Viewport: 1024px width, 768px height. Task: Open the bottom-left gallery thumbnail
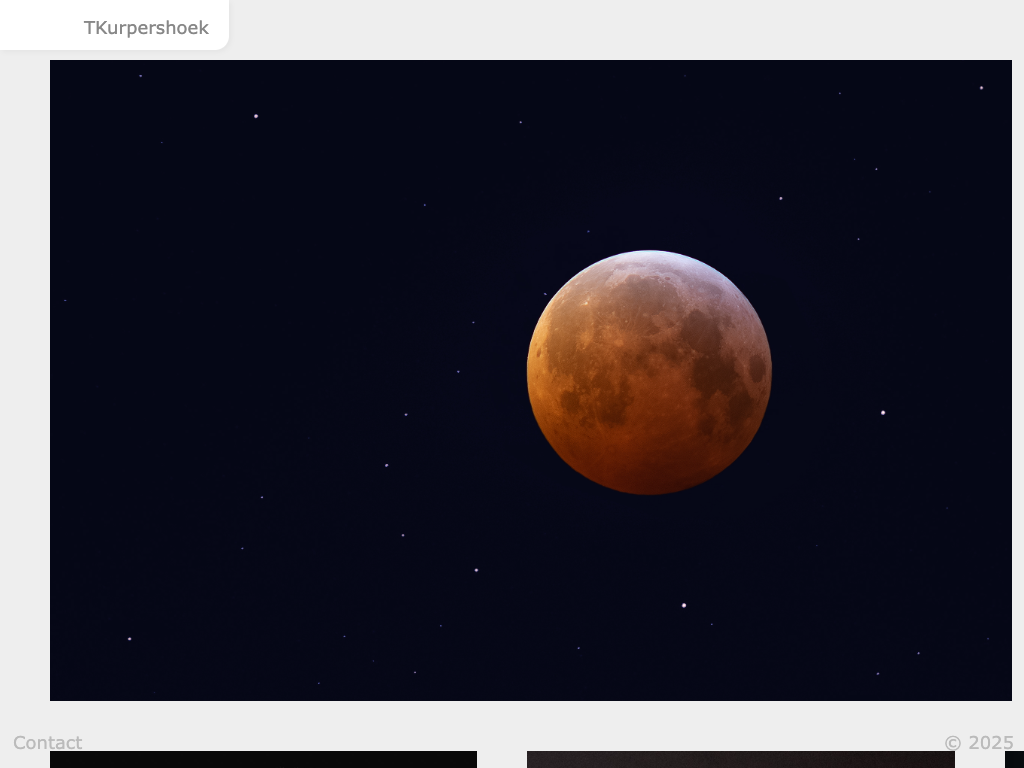pyautogui.click(x=263, y=759)
